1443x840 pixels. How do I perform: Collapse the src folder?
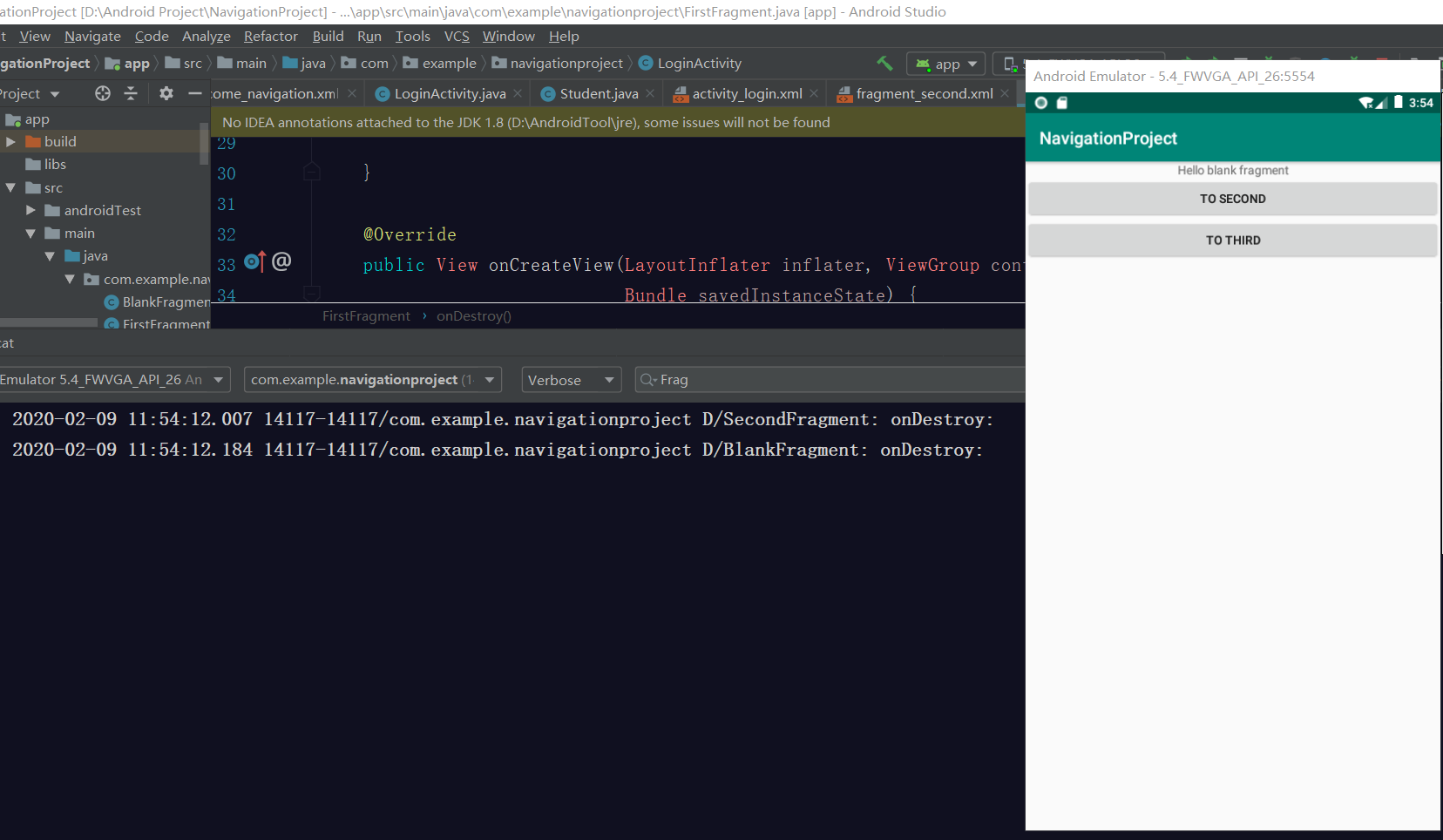[10, 187]
